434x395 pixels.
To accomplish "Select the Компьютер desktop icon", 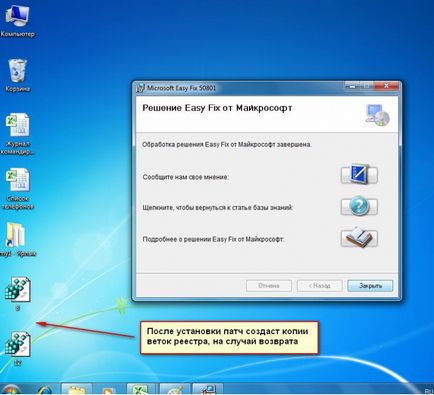I will 18,21.
